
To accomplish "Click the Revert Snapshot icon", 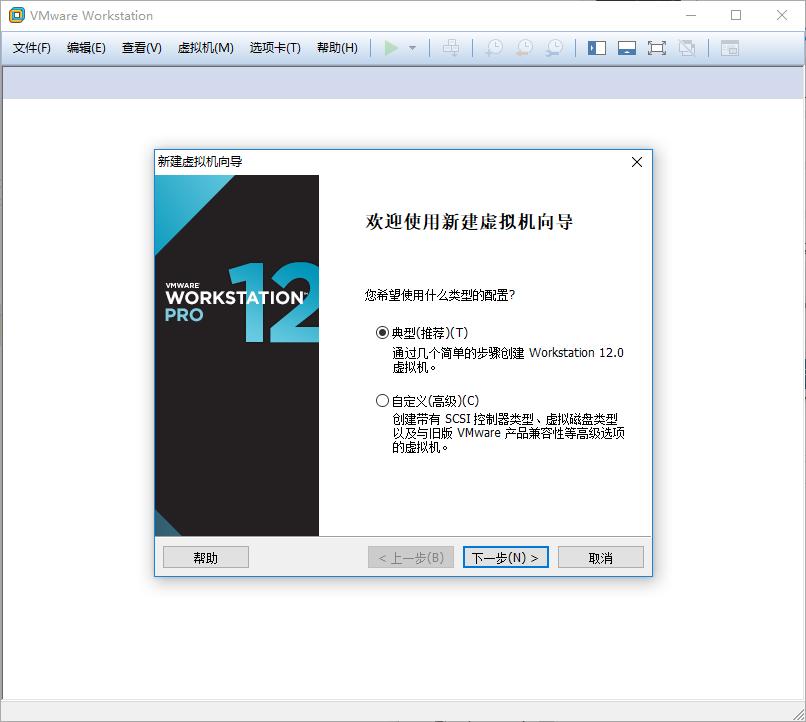I will click(523, 46).
